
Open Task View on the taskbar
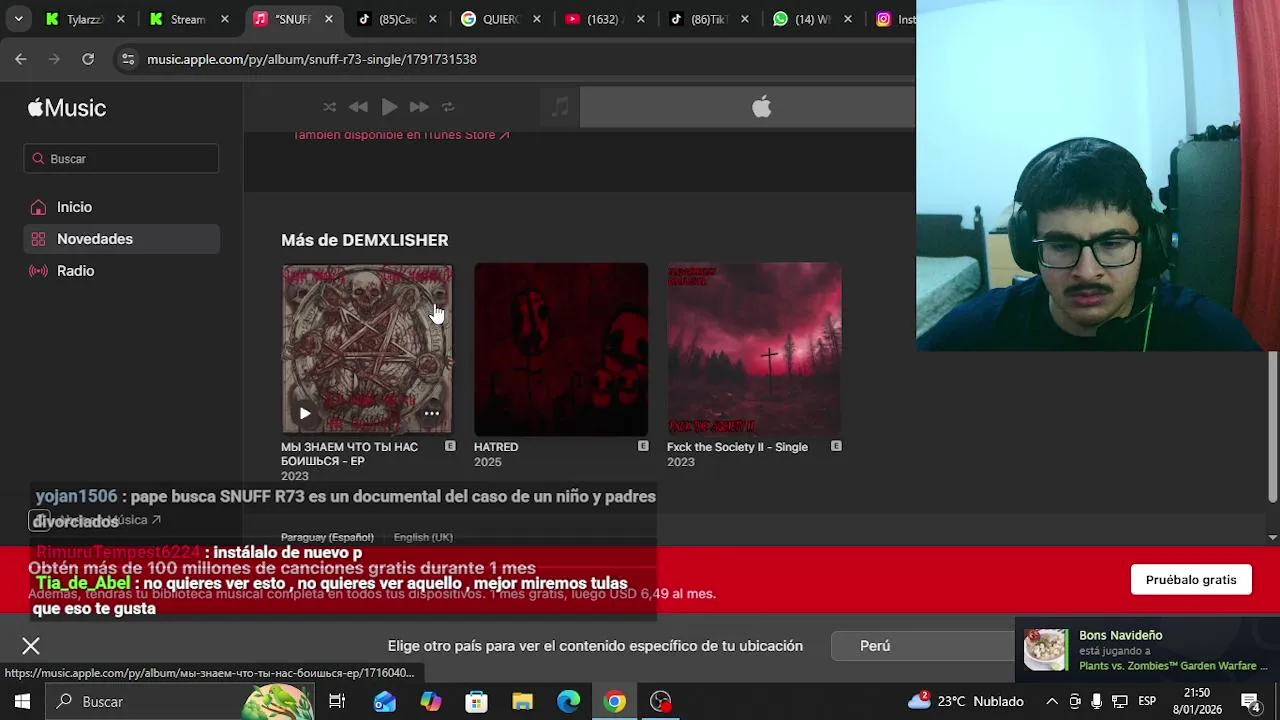(x=337, y=701)
